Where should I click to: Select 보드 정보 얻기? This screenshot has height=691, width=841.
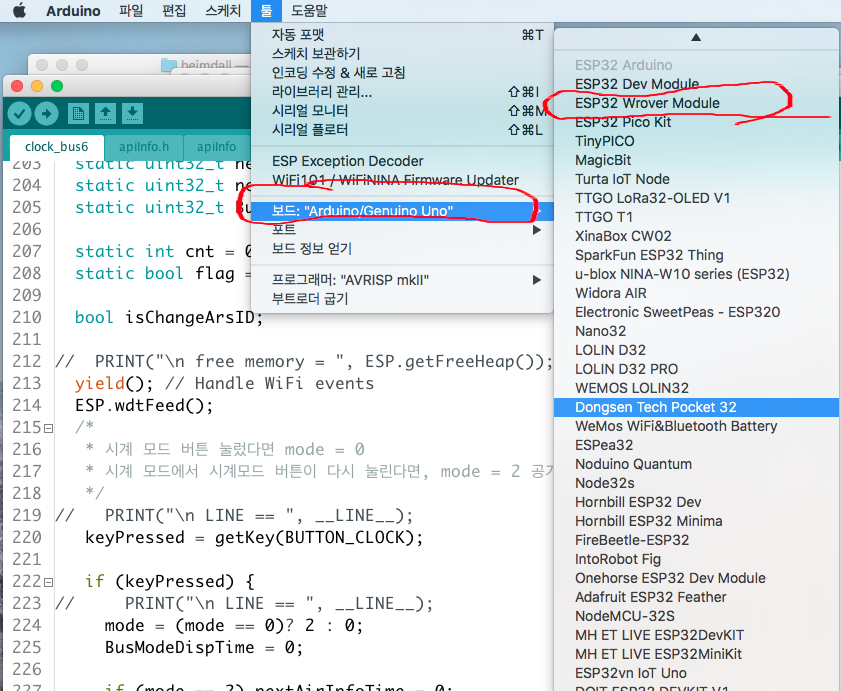click(402, 248)
